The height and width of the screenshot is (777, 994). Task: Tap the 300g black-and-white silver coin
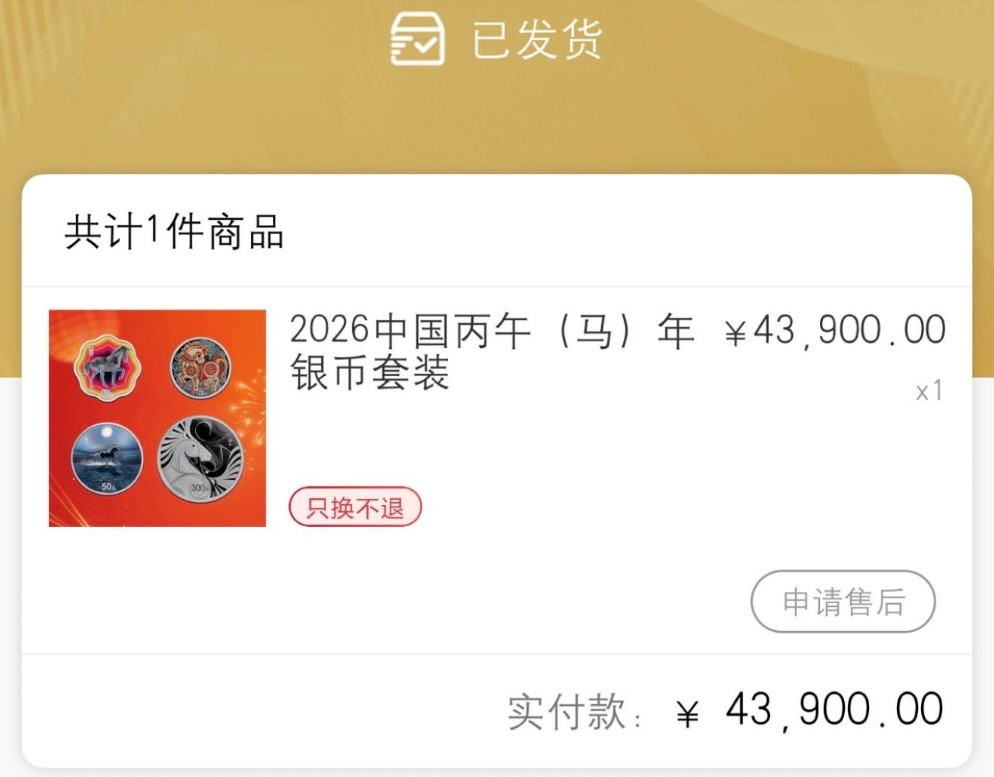200,459
